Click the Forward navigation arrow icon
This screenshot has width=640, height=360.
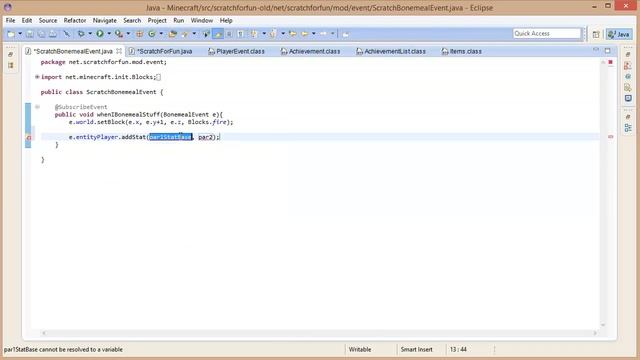[323, 34]
